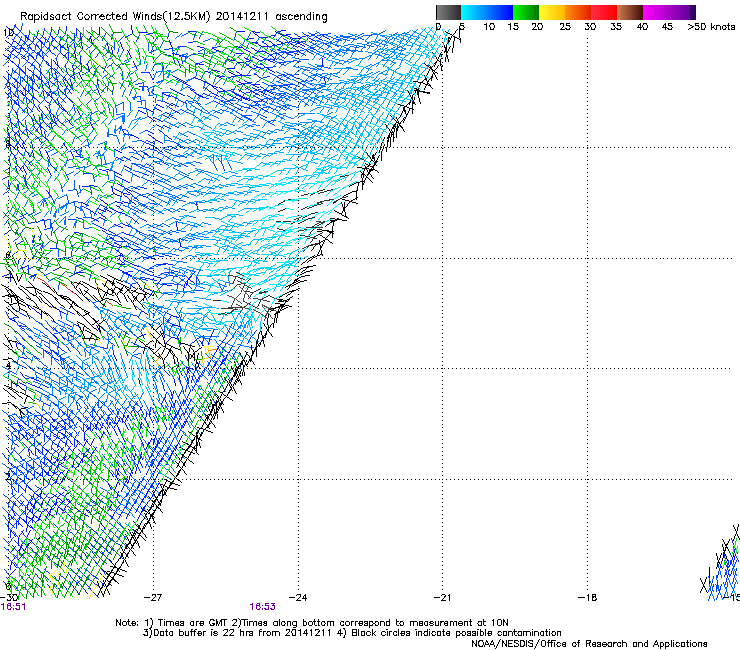
Task: Click the ">50 knots" legend label
Action: (x=711, y=26)
